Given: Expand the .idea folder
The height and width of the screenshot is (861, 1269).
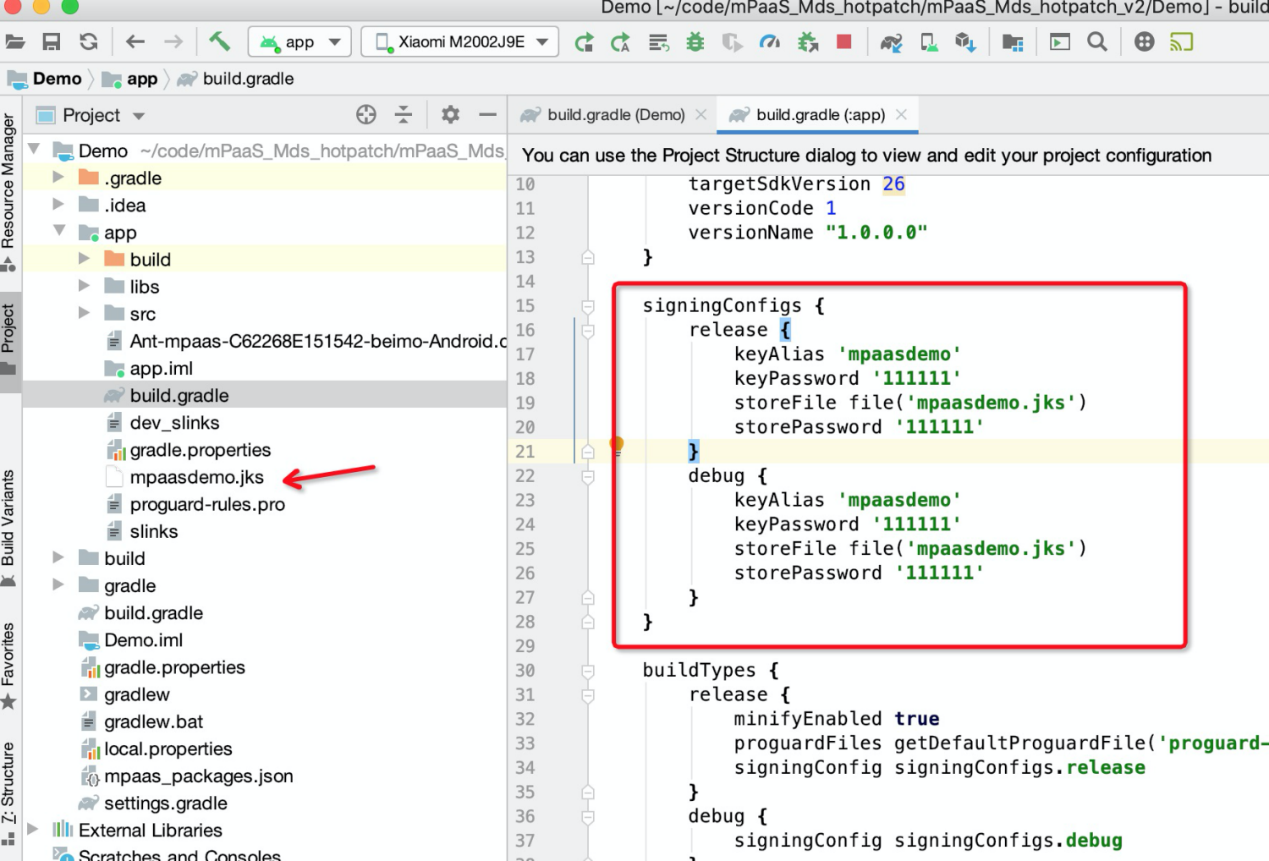Looking at the screenshot, I should (x=59, y=205).
